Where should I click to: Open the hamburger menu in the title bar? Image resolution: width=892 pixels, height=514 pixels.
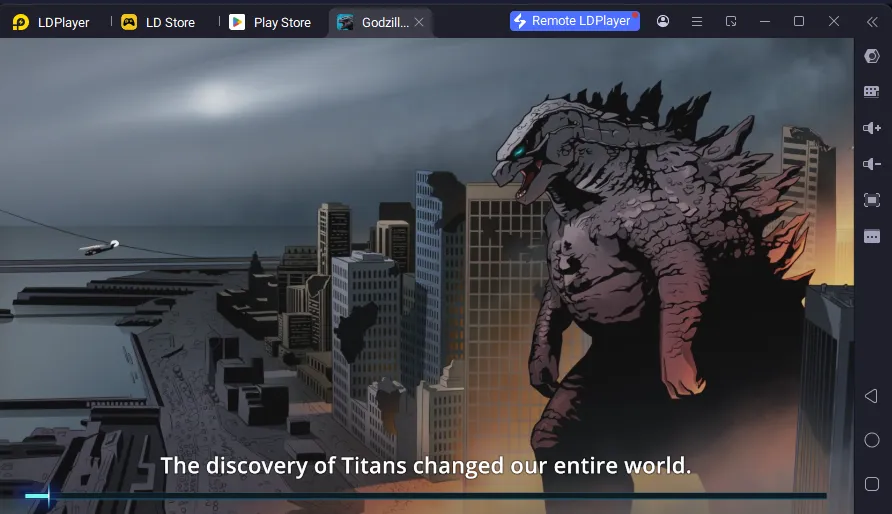tap(697, 21)
